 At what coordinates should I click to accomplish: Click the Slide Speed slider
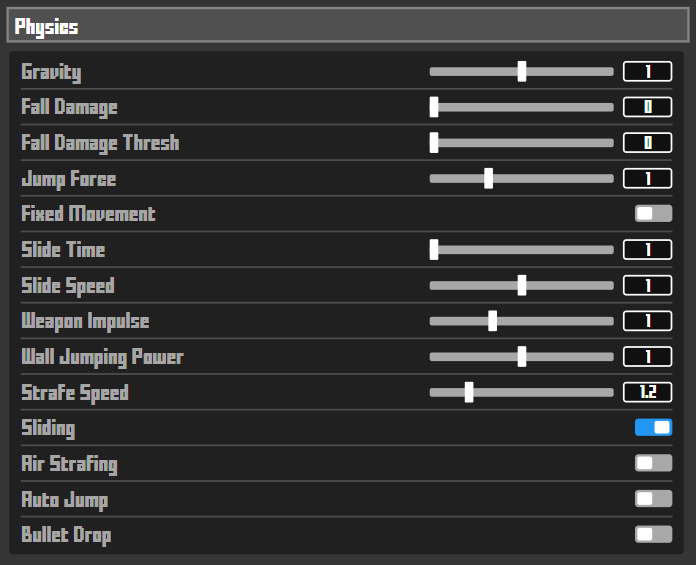pyautogui.click(x=521, y=286)
